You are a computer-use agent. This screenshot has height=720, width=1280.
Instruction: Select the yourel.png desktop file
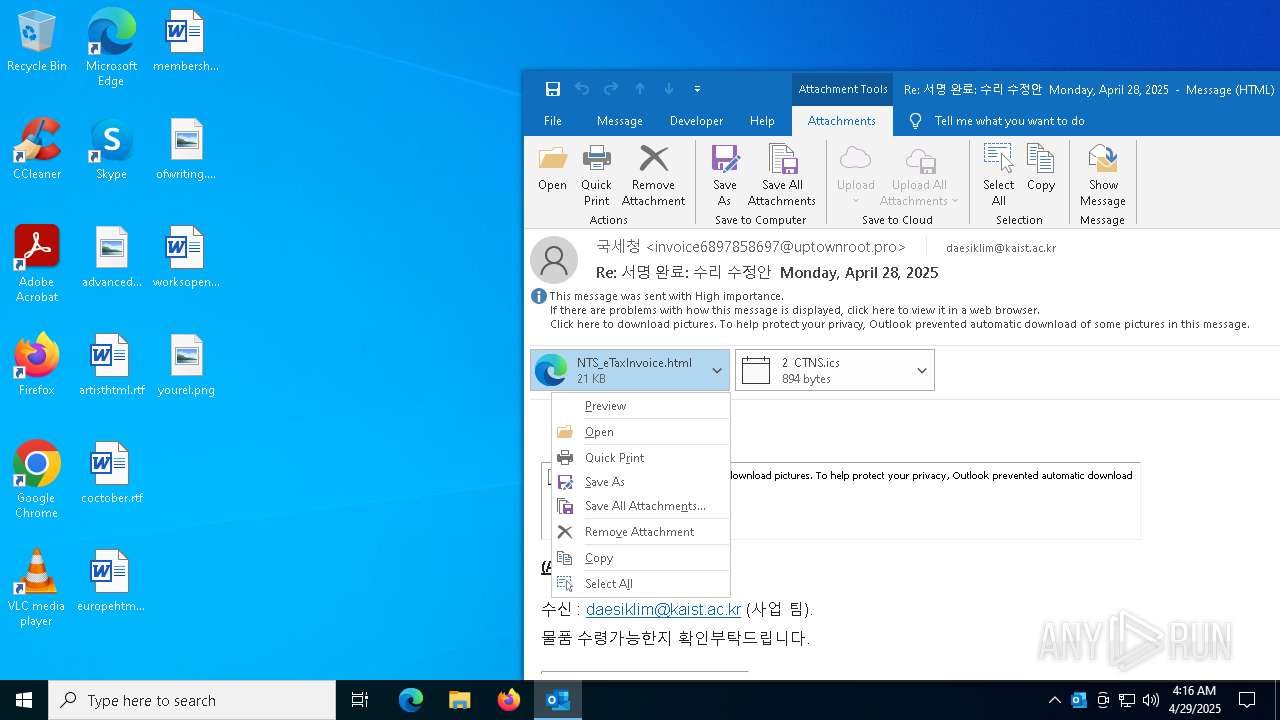click(x=186, y=365)
